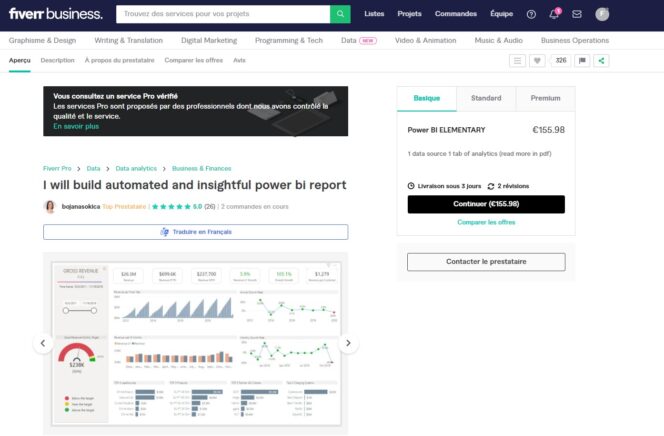The image size is (664, 436).
Task: Click Contacter le prestataire button
Action: (486, 262)
